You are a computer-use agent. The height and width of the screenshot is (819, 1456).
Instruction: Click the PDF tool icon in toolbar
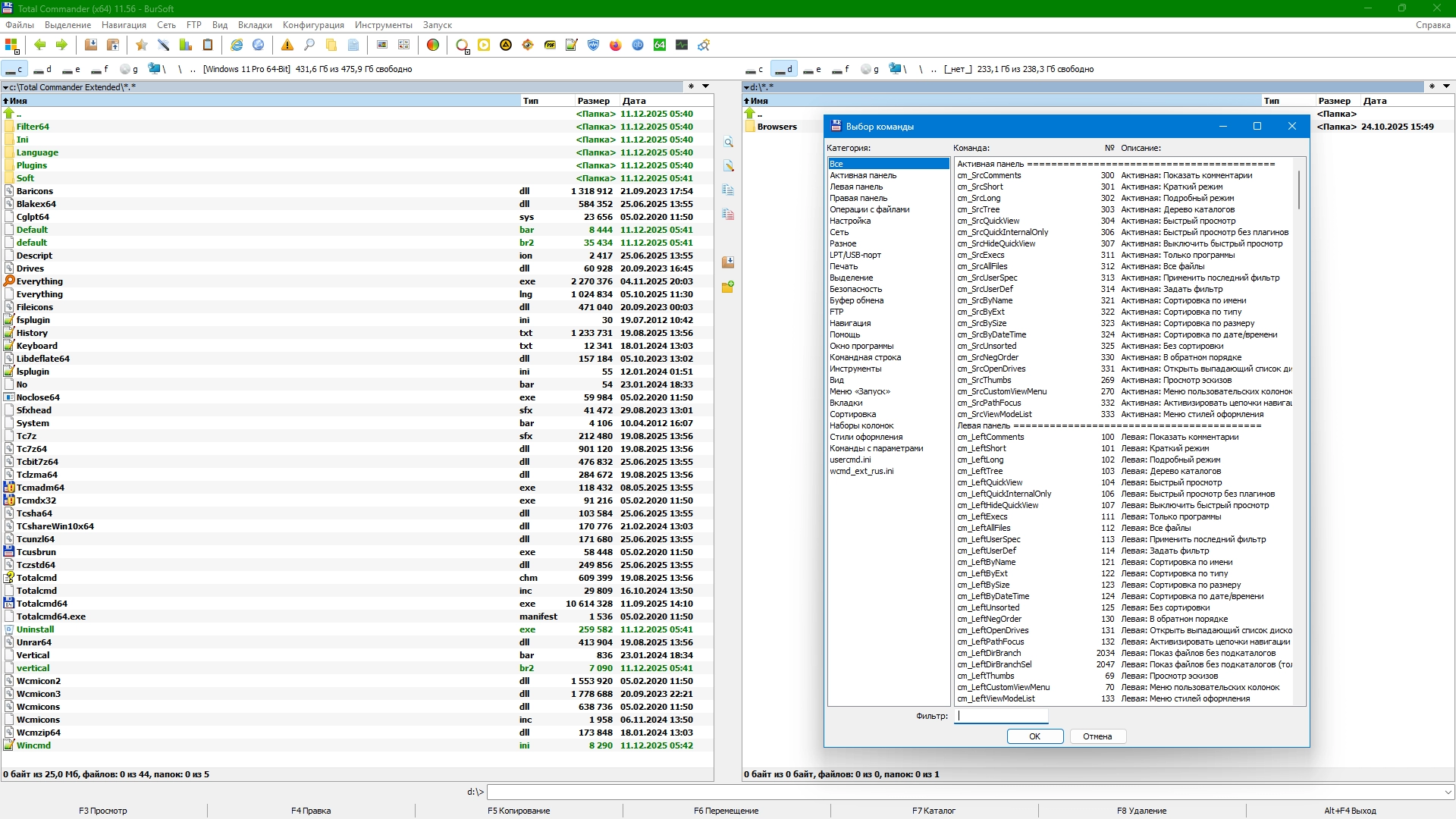(x=550, y=45)
